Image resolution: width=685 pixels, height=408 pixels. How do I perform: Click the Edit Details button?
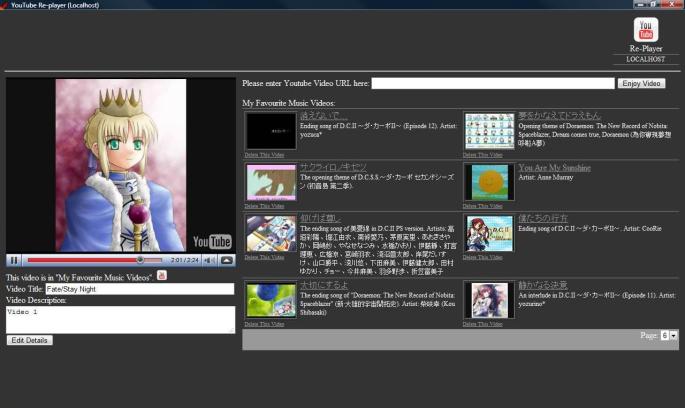click(30, 340)
